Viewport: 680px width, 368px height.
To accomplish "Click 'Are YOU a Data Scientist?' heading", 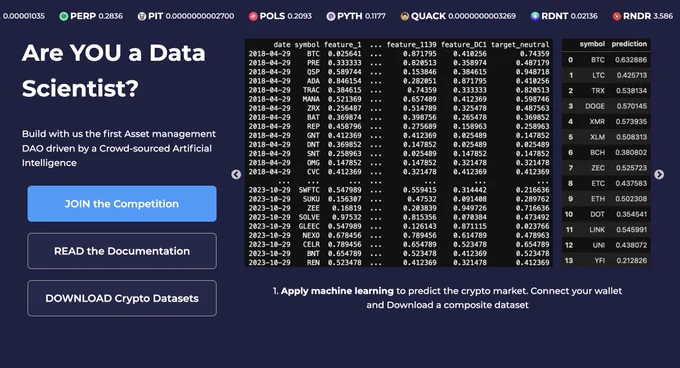I will point(114,70).
